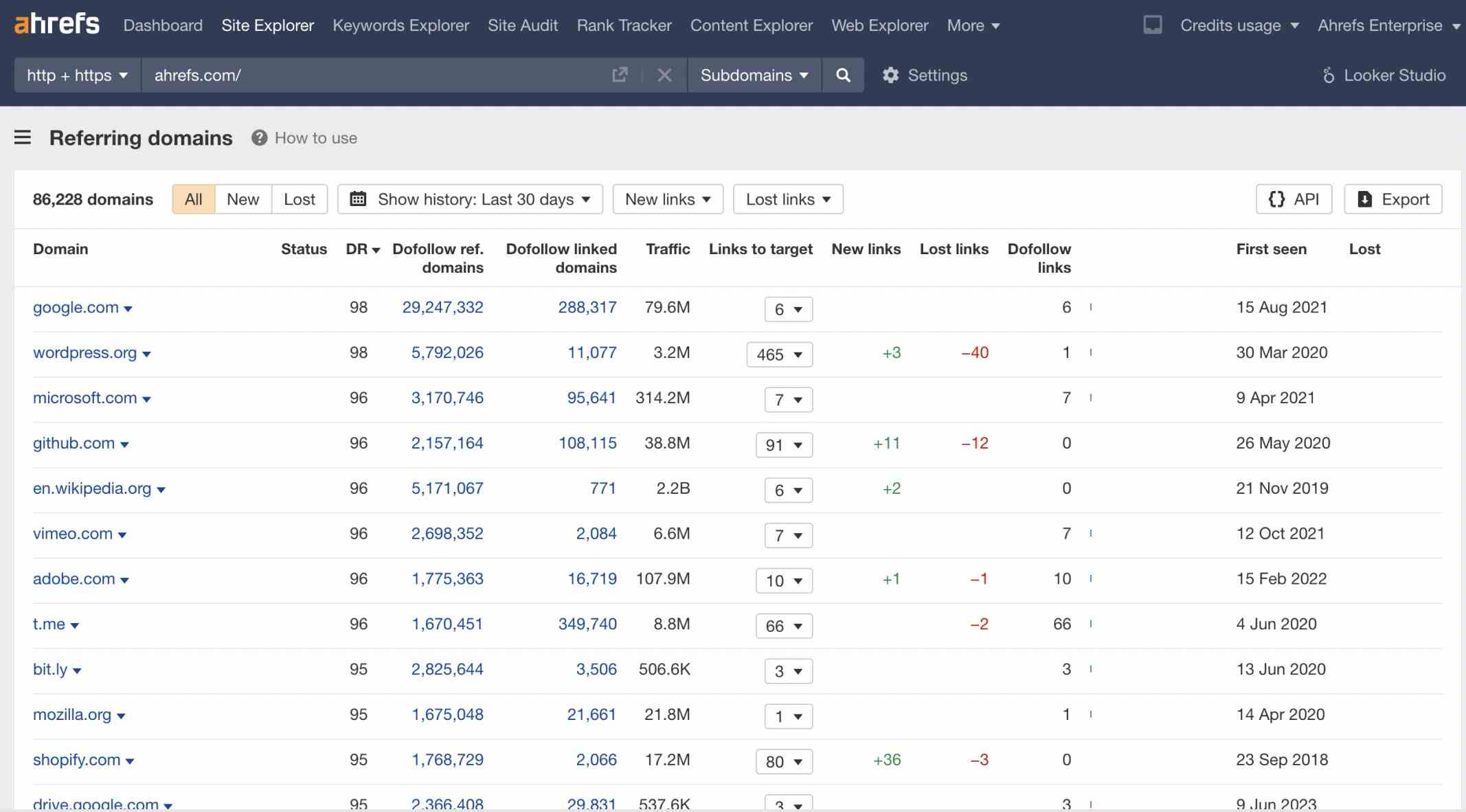Image resolution: width=1466 pixels, height=812 pixels.
Task: Expand links to target for adobe.com
Action: click(784, 580)
